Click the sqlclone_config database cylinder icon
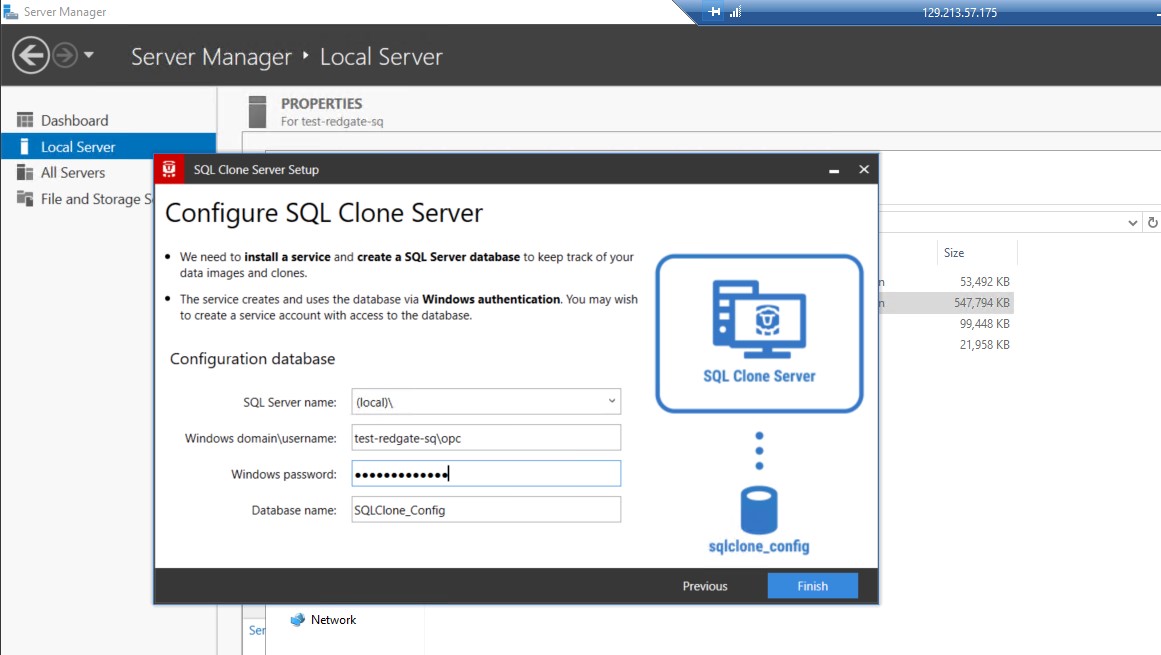The image size is (1161, 655). (x=759, y=510)
